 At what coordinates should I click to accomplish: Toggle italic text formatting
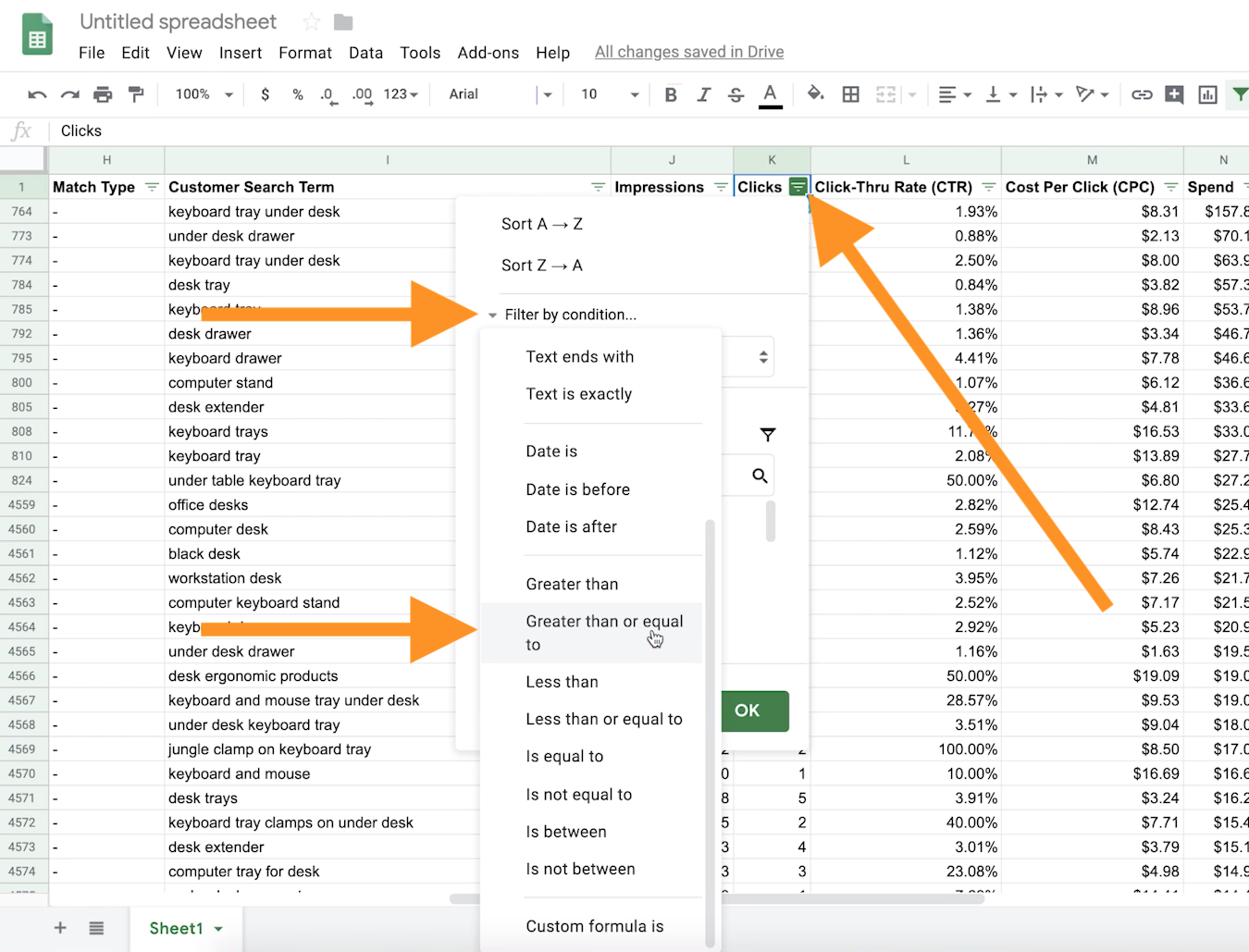click(x=703, y=94)
